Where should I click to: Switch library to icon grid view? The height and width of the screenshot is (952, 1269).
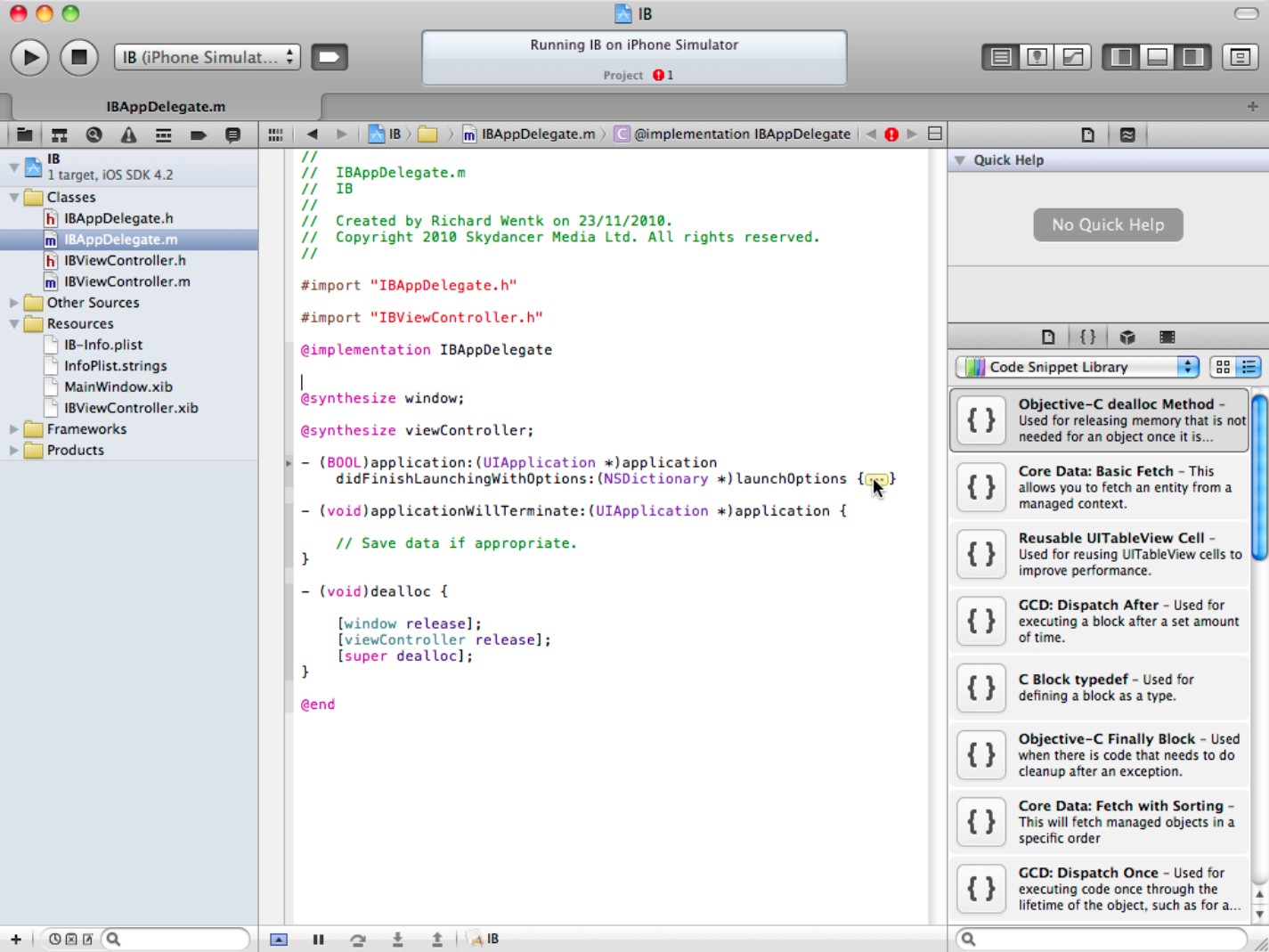tap(1223, 367)
